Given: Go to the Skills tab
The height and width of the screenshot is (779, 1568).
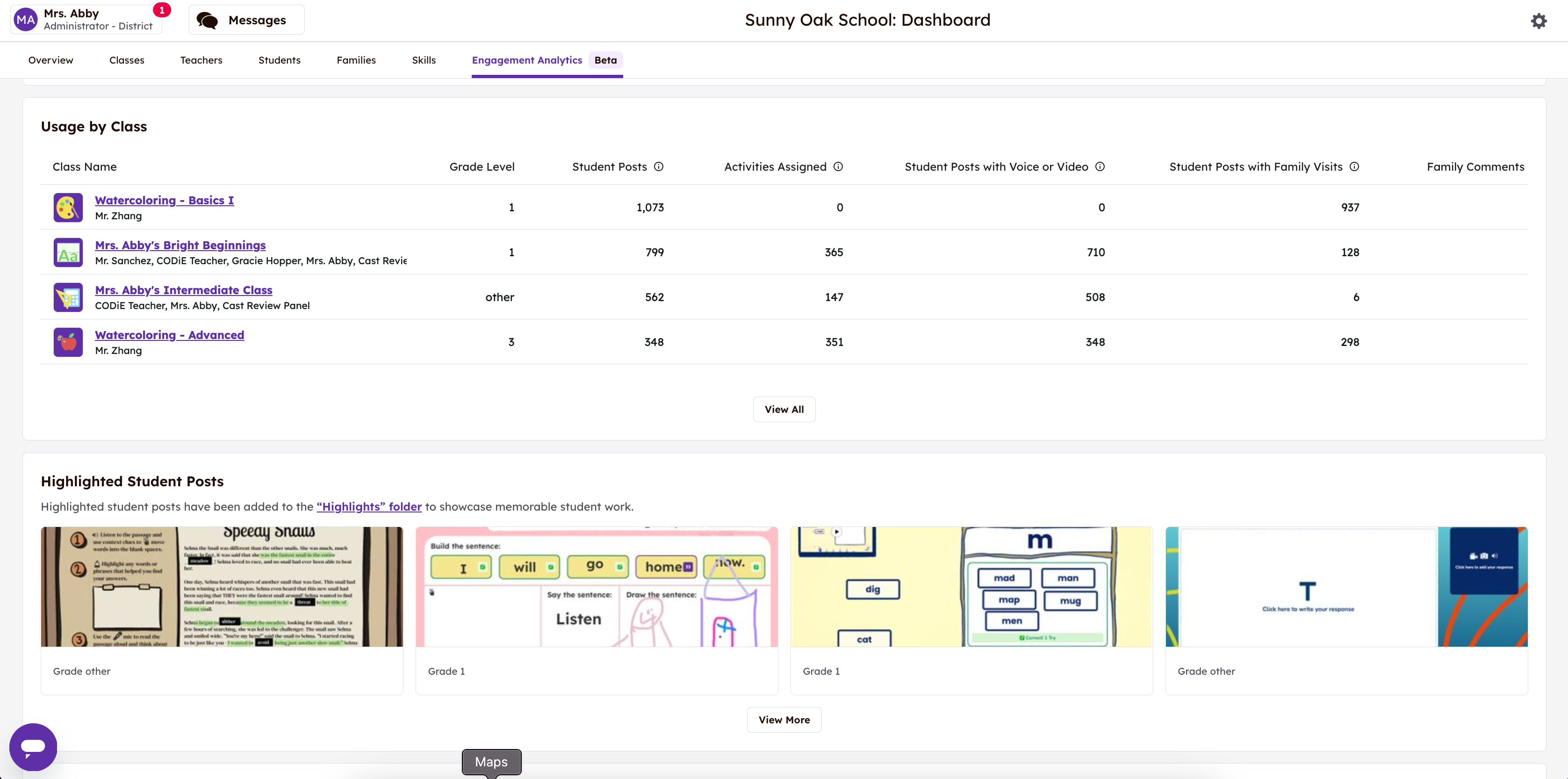Looking at the screenshot, I should [424, 60].
